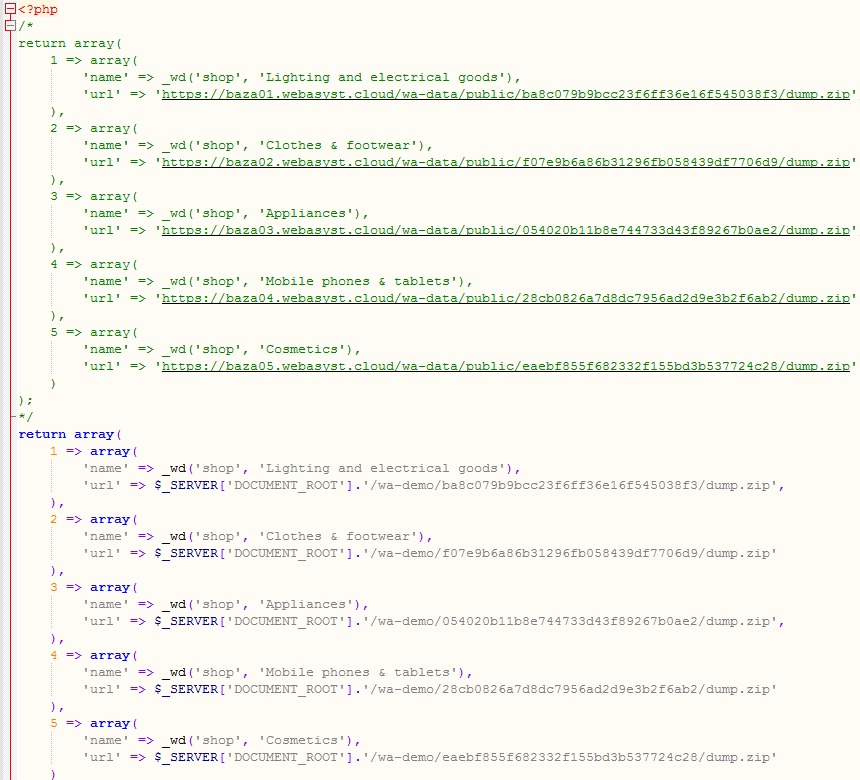Click green 'Appliances' string in comment block
860x780 pixels.
306,213
